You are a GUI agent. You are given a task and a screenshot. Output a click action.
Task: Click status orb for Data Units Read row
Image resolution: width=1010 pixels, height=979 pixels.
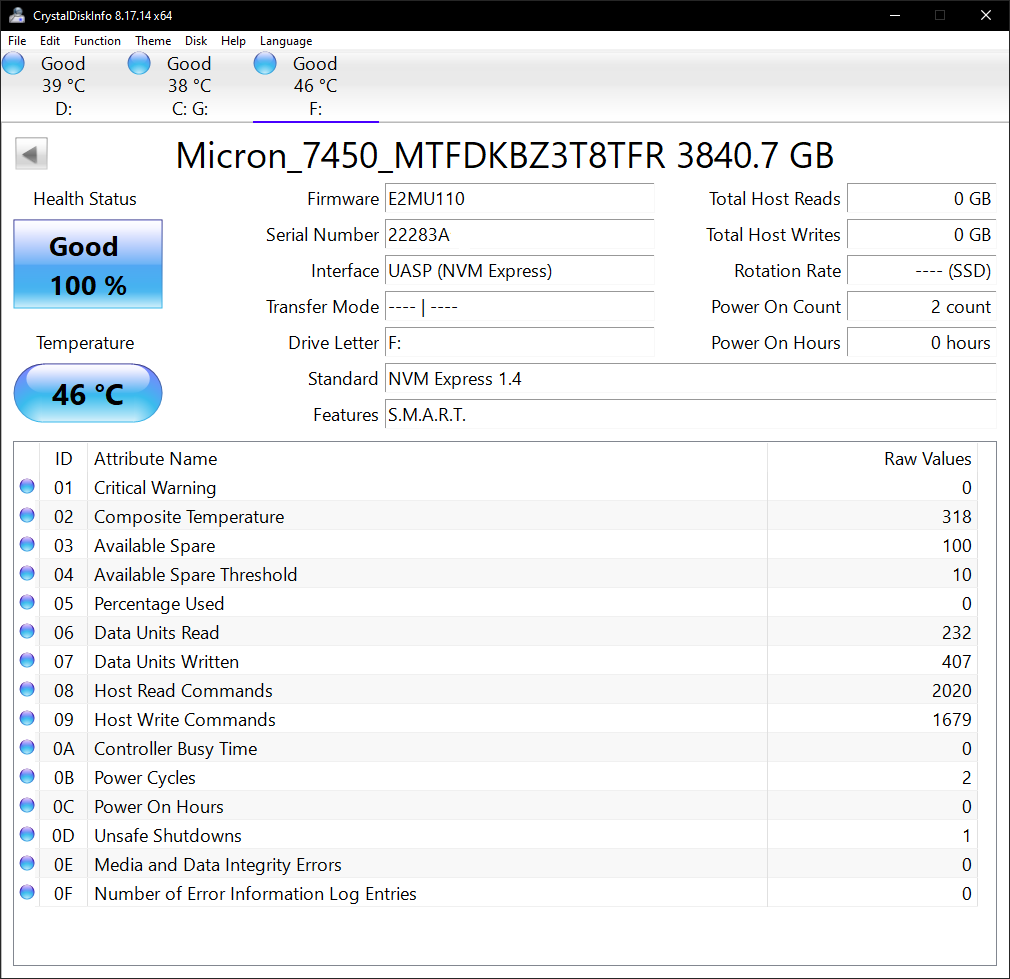(27, 631)
